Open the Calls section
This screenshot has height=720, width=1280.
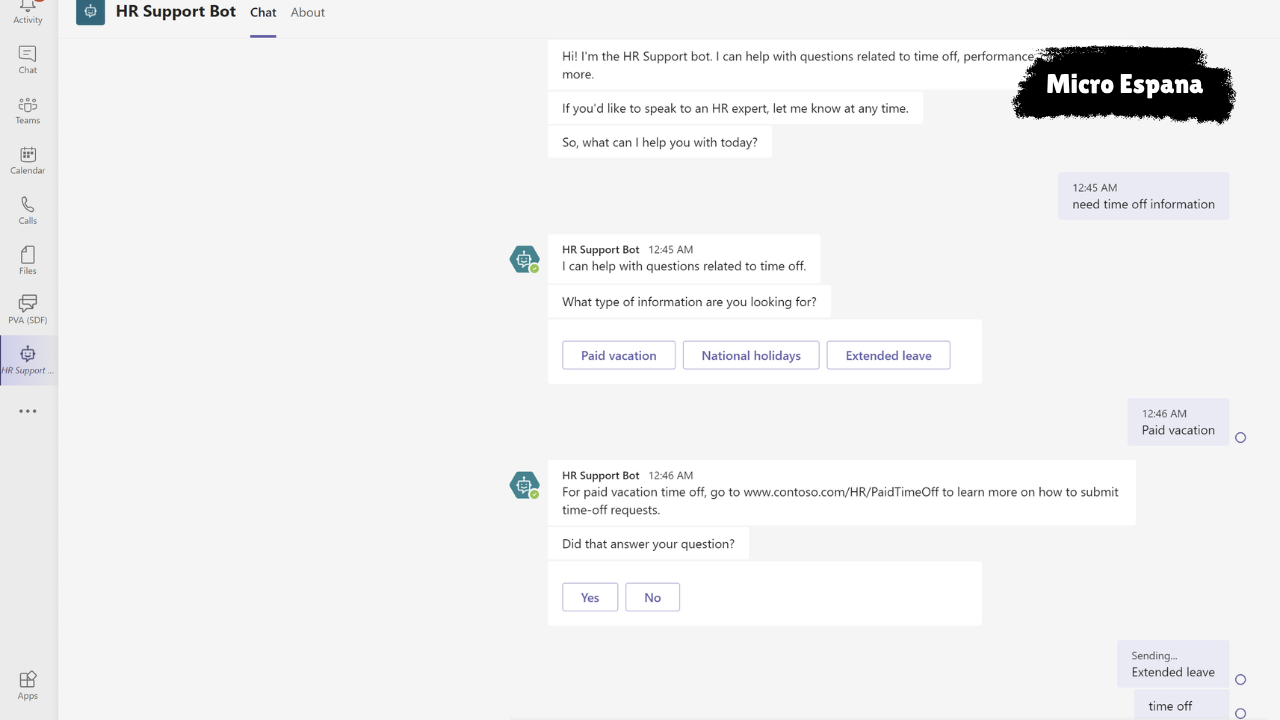tap(27, 210)
